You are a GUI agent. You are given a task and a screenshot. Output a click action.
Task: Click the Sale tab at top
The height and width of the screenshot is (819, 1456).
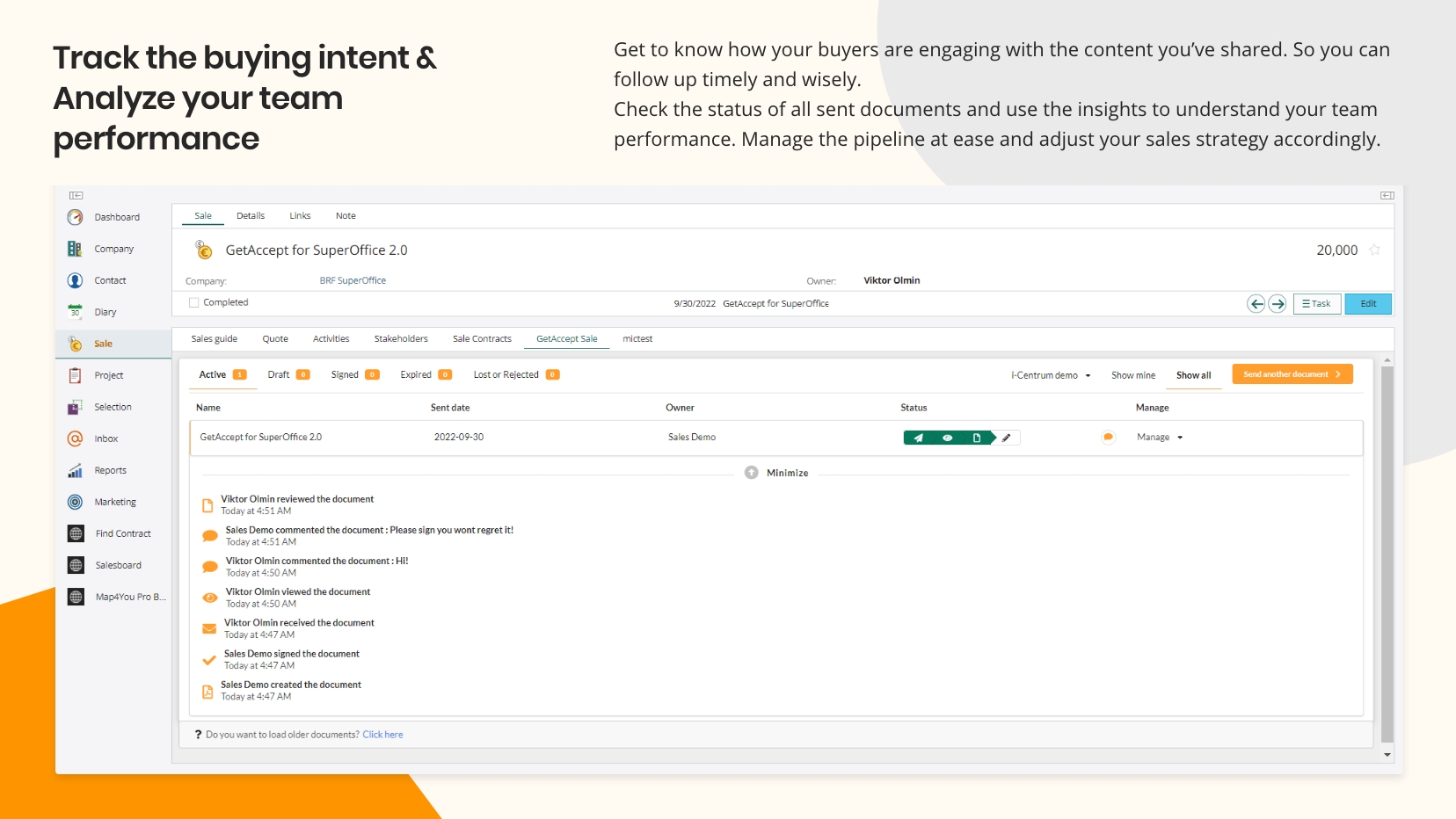tap(203, 215)
